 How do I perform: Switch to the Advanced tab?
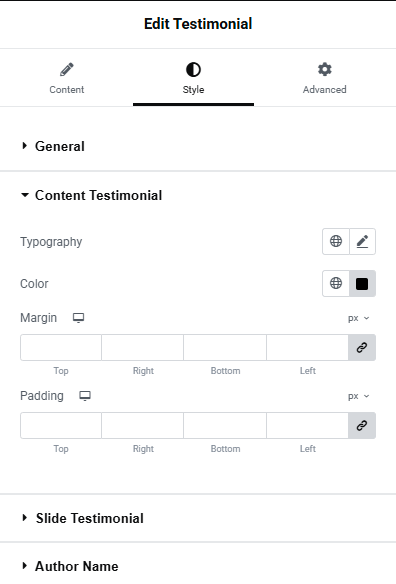coord(324,77)
